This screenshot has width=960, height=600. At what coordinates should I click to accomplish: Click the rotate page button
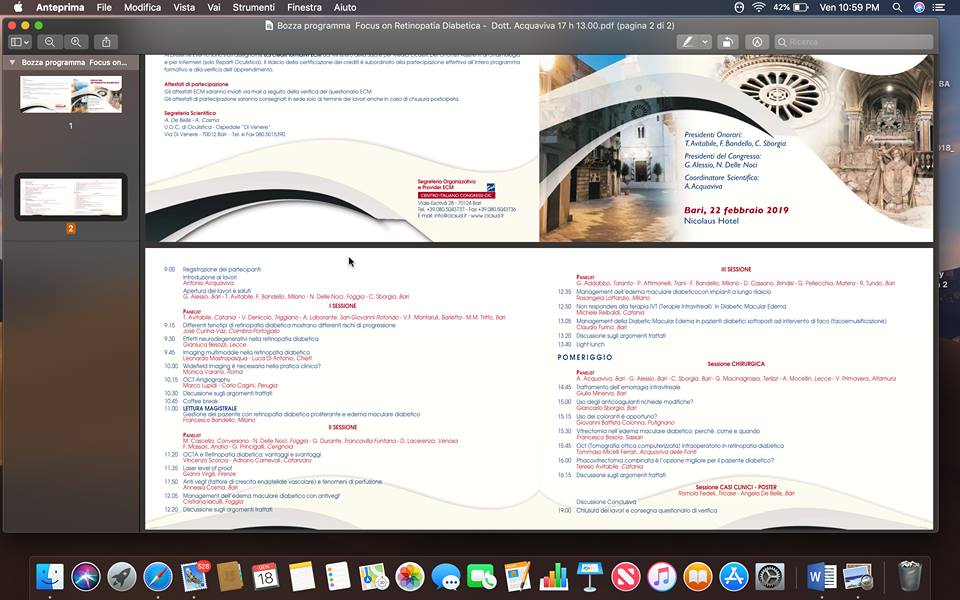[x=727, y=42]
